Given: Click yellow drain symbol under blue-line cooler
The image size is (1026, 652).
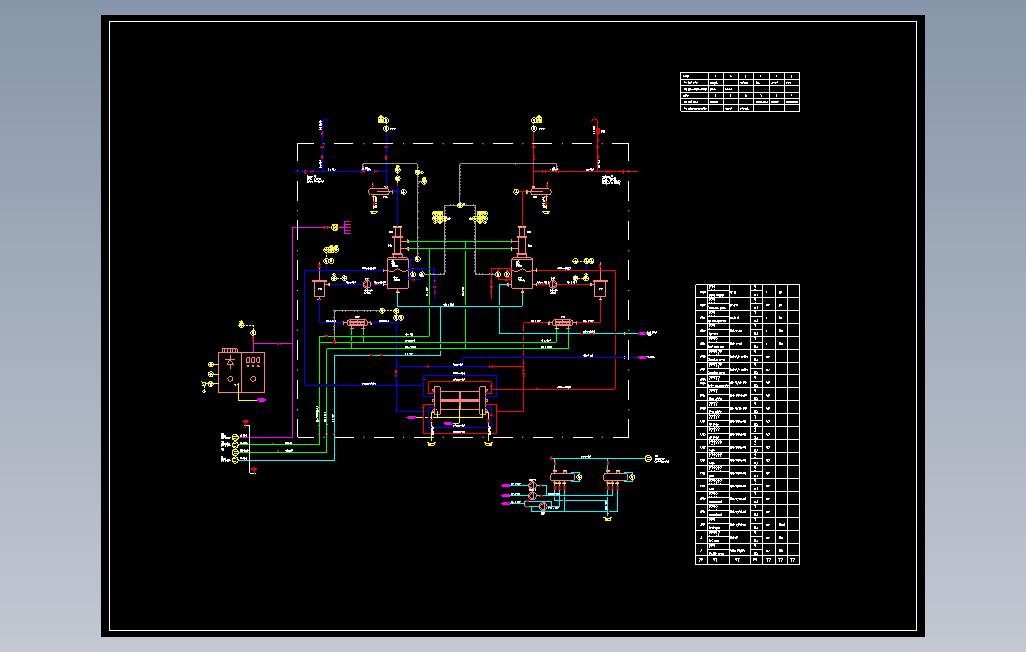Looking at the screenshot, I should (x=374, y=211).
